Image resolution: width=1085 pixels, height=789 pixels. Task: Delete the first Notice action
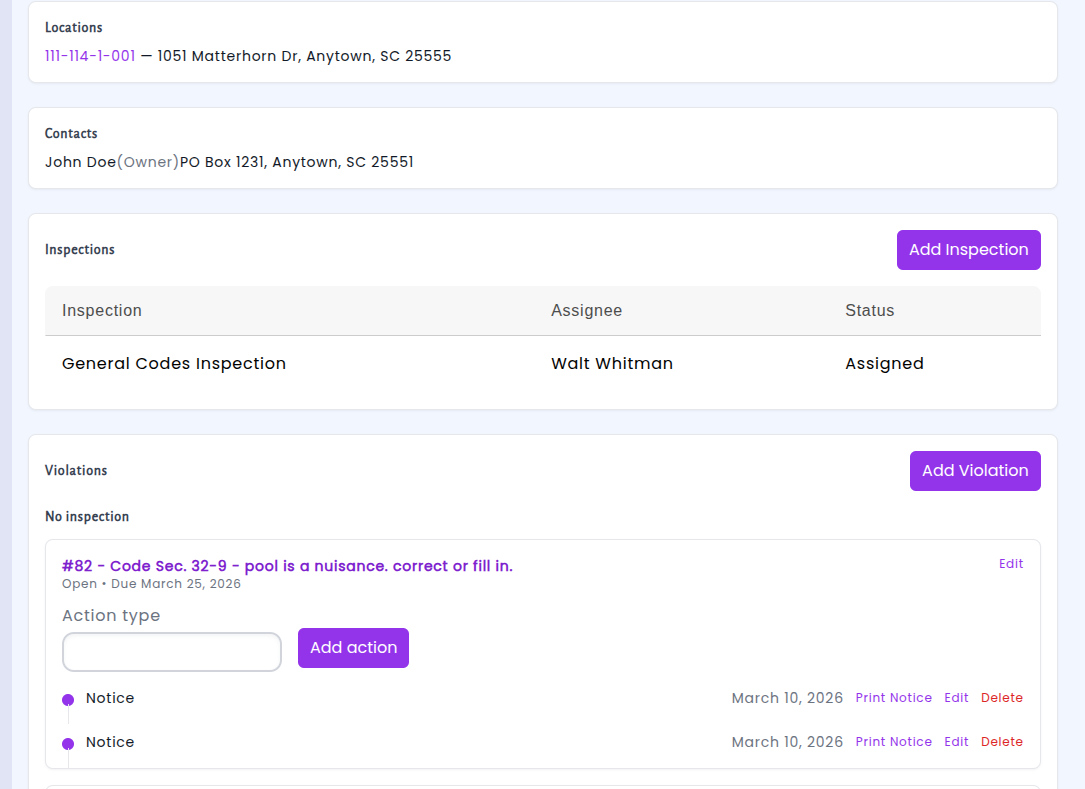(1001, 698)
